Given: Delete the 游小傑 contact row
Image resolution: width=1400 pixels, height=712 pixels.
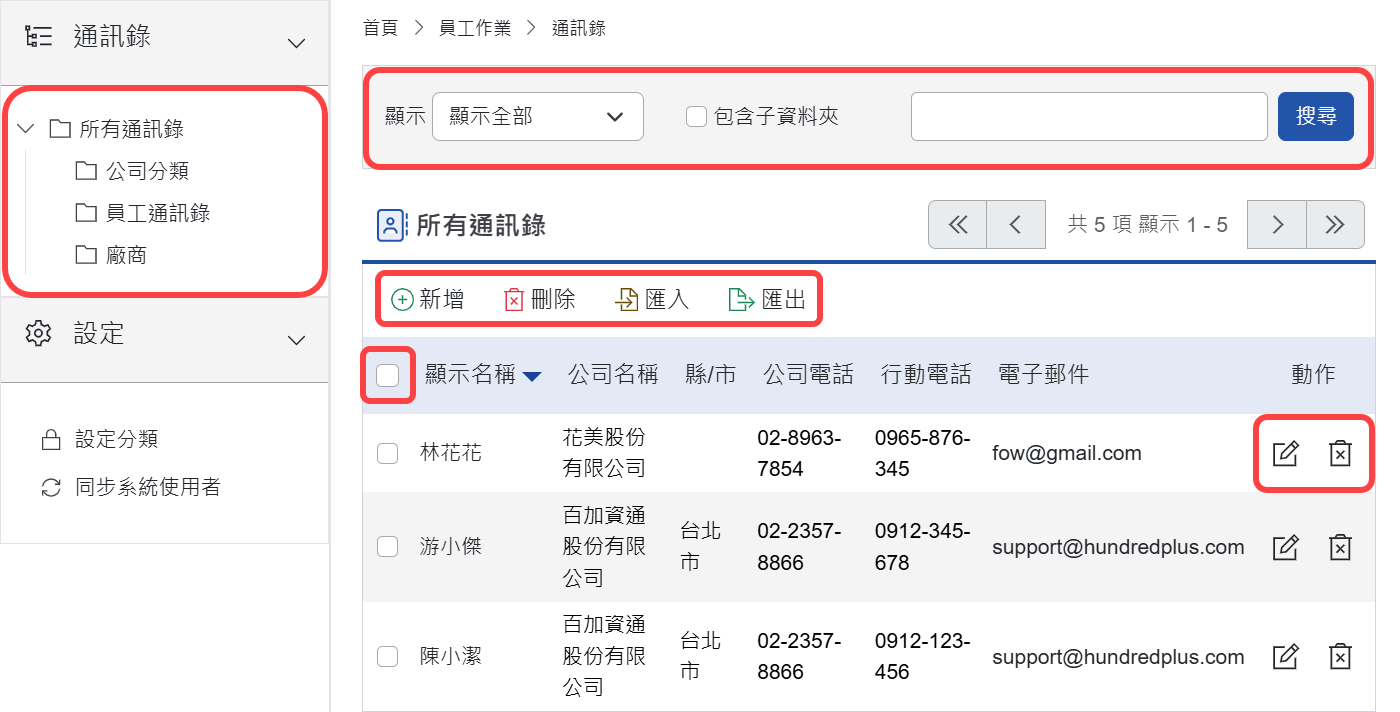Looking at the screenshot, I should point(1340,547).
